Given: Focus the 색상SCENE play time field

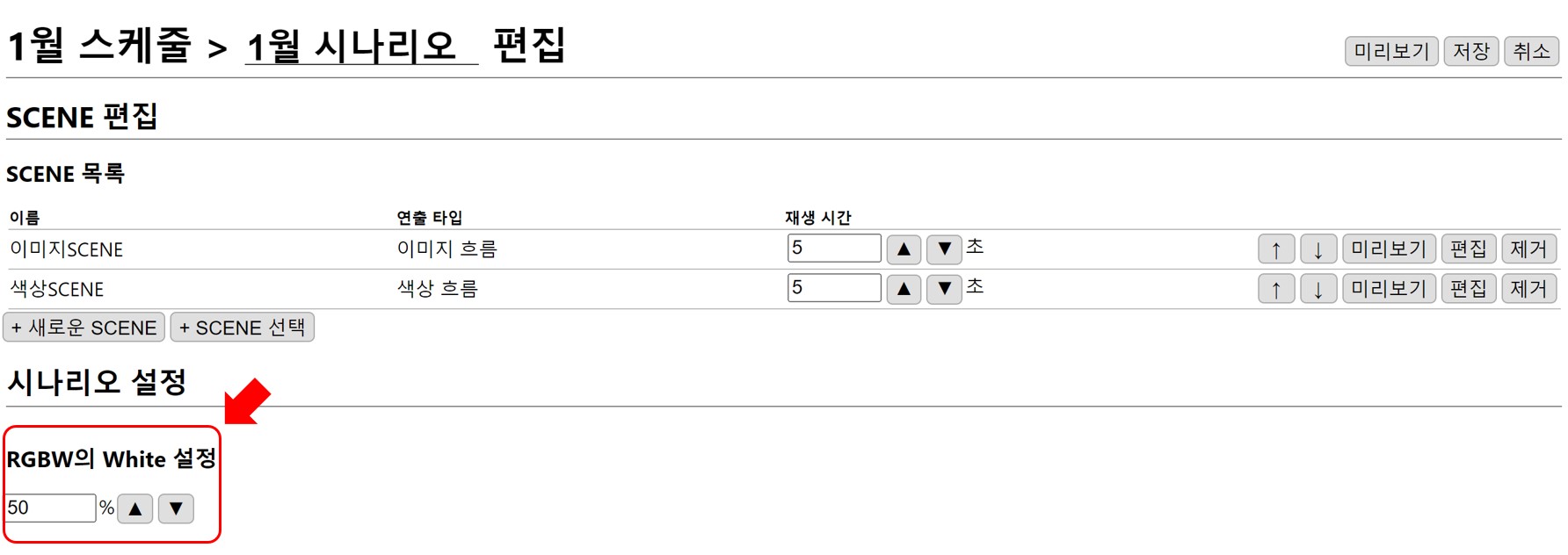Looking at the screenshot, I should click(x=833, y=288).
